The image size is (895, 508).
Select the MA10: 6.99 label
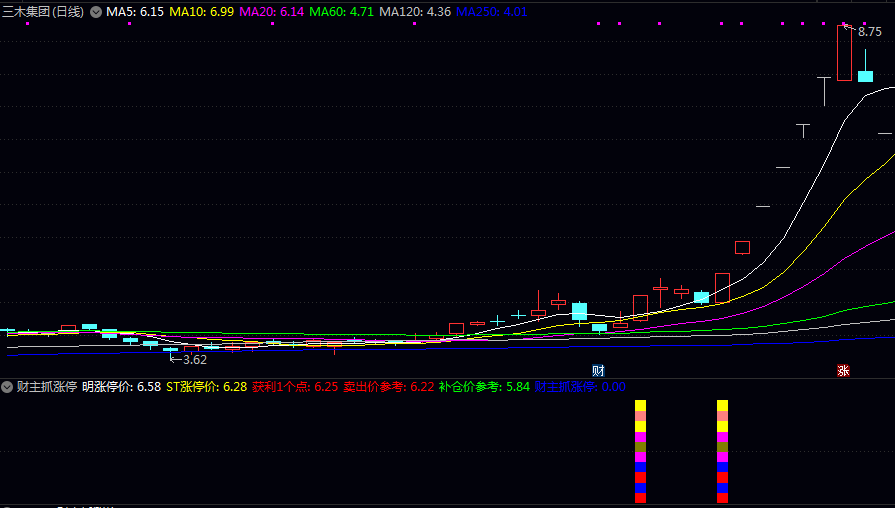(x=201, y=12)
